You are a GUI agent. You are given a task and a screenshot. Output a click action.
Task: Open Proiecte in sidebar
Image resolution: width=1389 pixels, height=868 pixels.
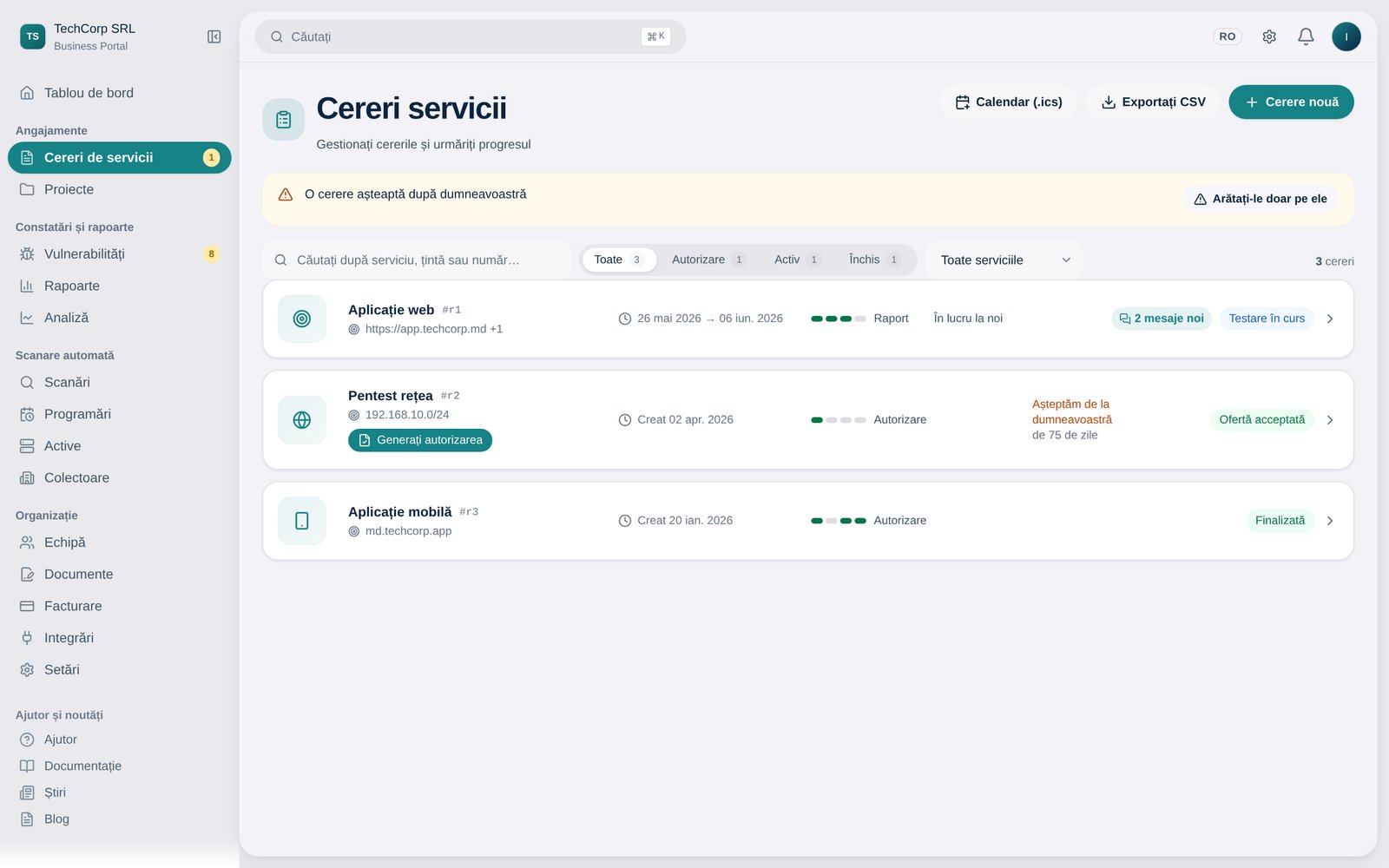coord(119,189)
